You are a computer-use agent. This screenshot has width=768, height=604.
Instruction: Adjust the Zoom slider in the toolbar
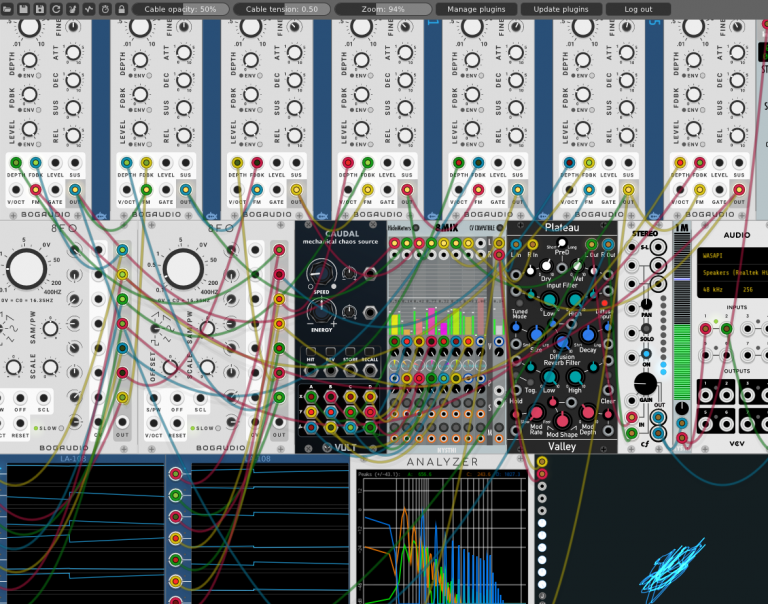click(x=383, y=9)
